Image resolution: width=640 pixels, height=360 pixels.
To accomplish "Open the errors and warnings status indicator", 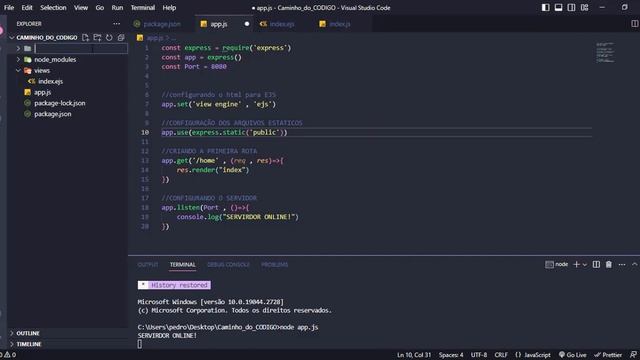I will pos(8,355).
